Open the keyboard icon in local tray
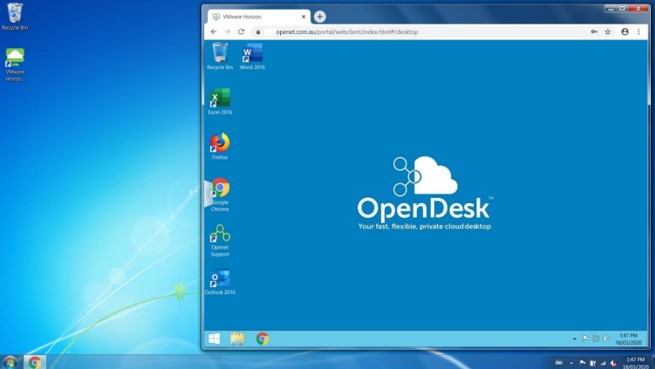The width and height of the screenshot is (655, 369). pyautogui.click(x=559, y=363)
